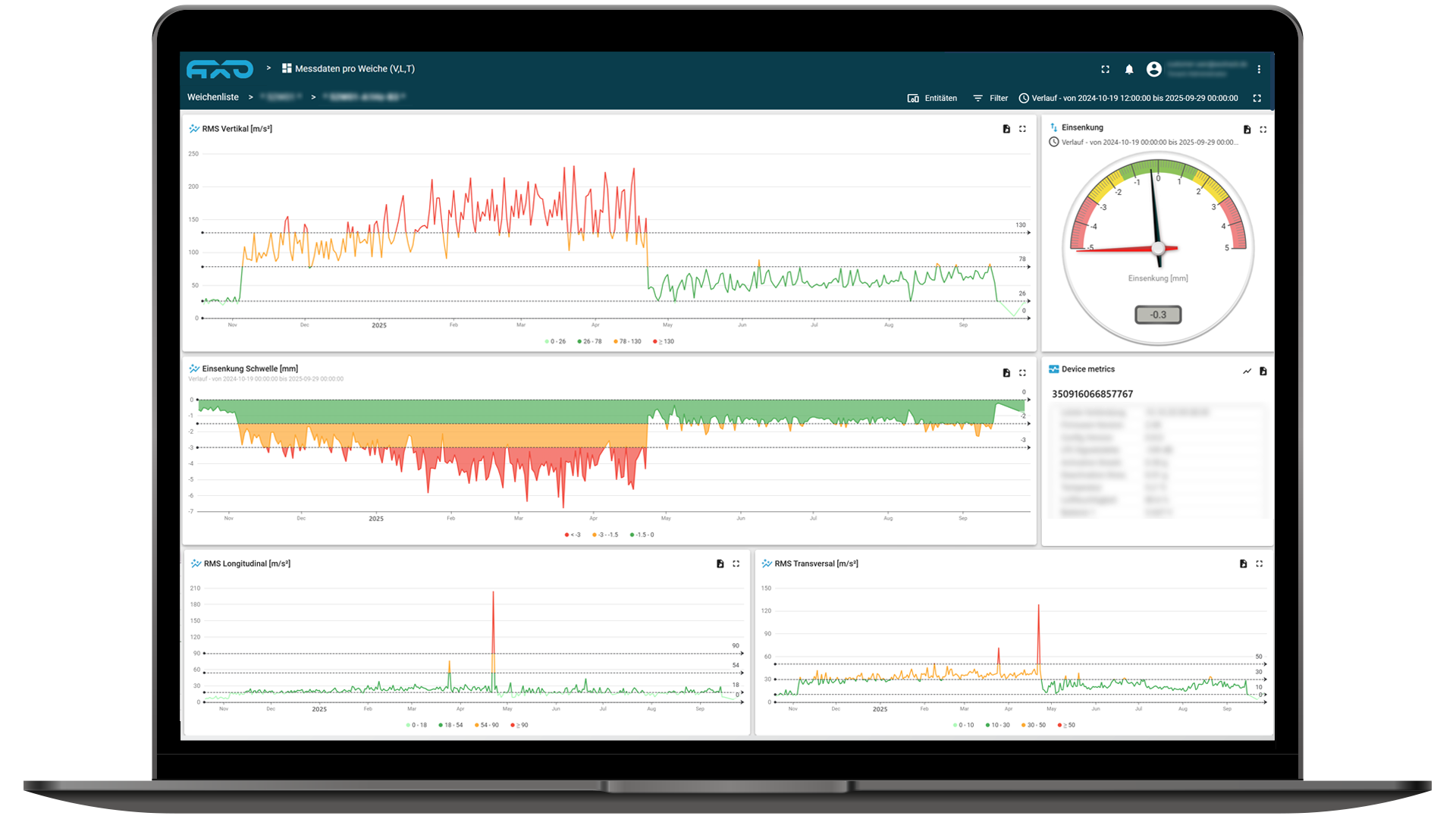Open notifications bell in header

click(1129, 69)
